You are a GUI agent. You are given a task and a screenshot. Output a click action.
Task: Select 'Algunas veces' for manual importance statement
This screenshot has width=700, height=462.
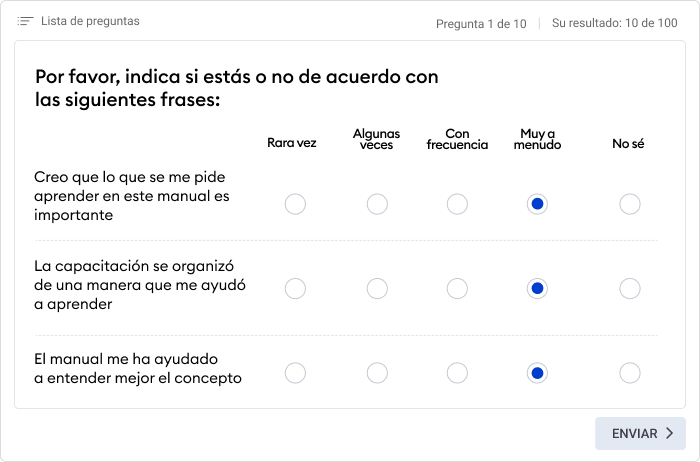(377, 204)
